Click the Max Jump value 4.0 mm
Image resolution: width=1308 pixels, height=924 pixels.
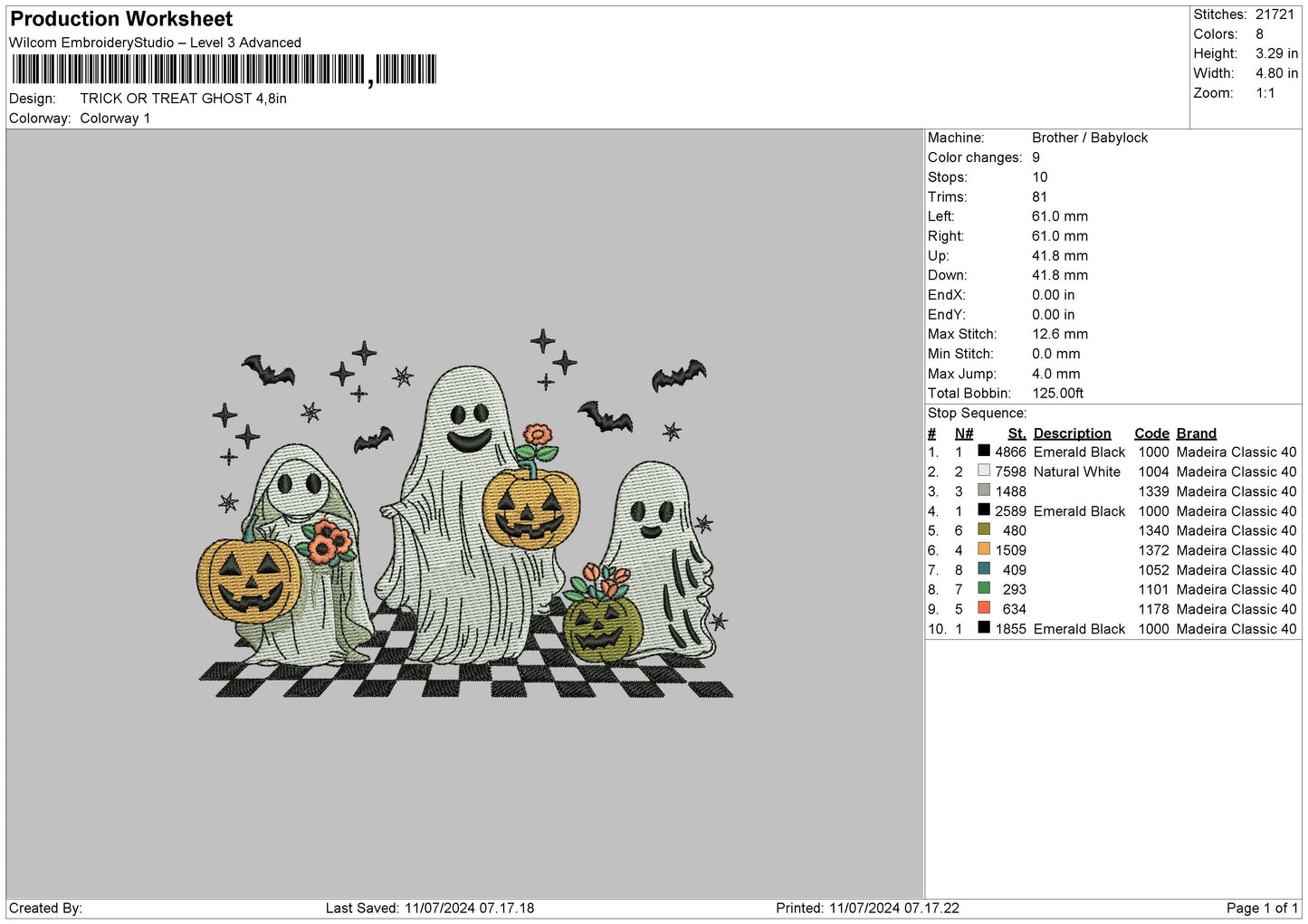pyautogui.click(x=1056, y=374)
